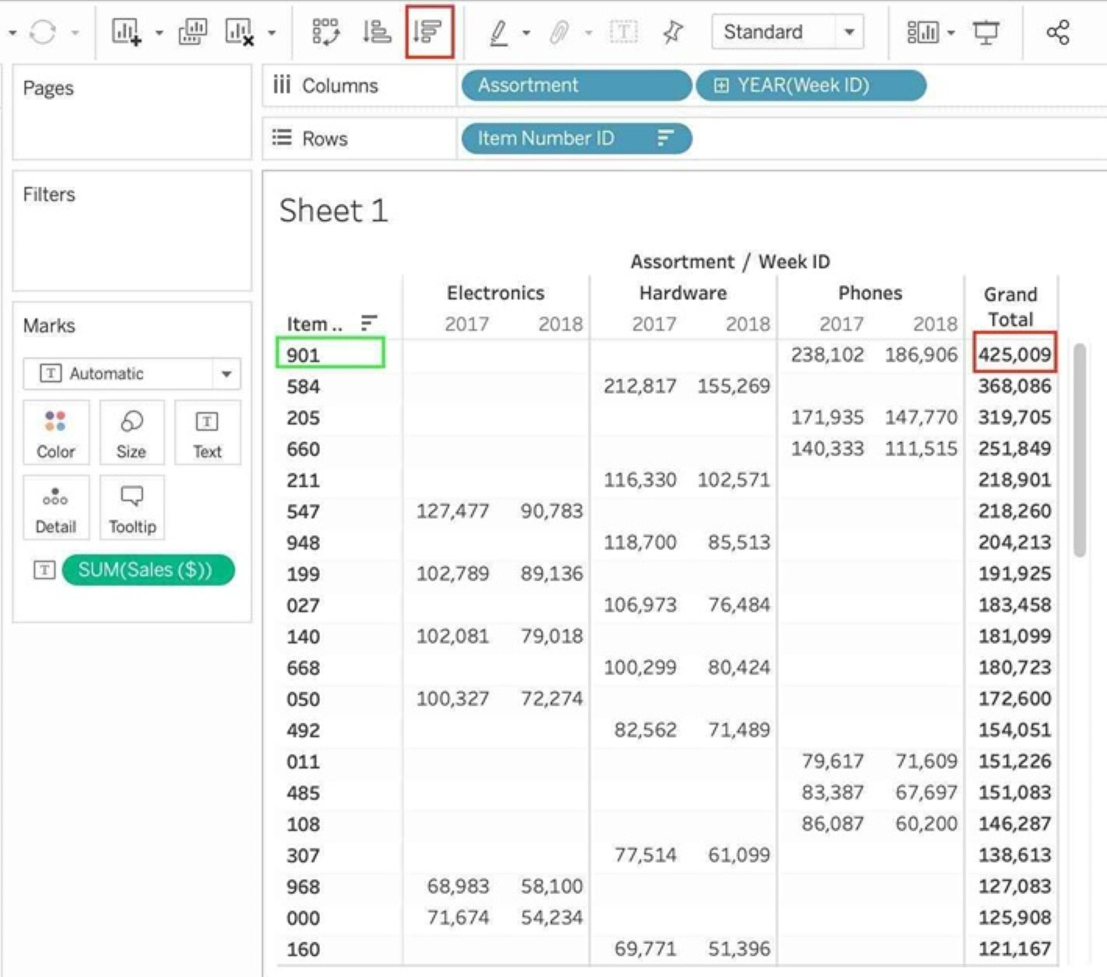The image size is (1107, 977).
Task: Click the vertical scrollbar of the table
Action: 1079,450
